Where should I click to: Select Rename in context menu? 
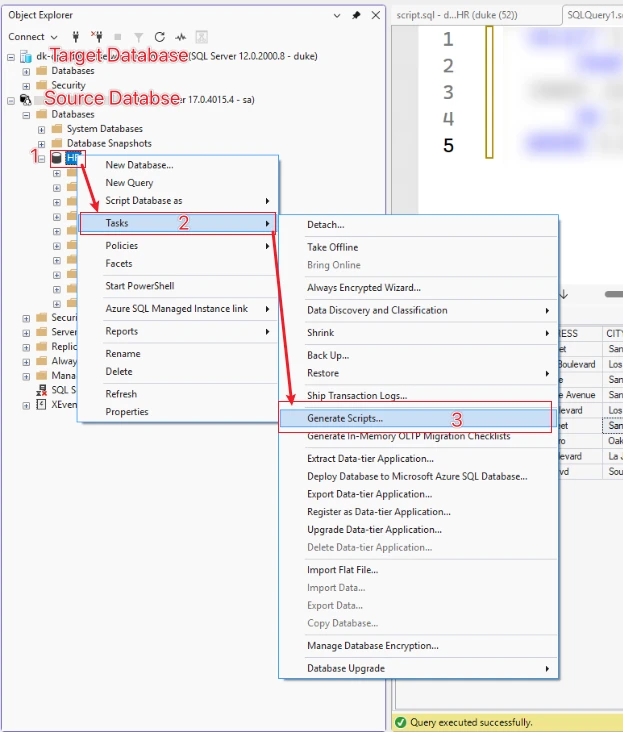177,353
